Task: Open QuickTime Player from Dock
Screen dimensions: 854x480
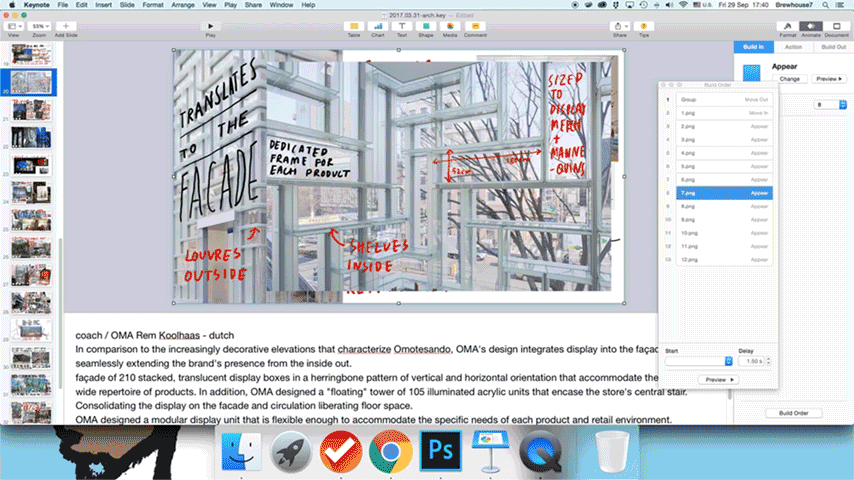Action: click(540, 451)
